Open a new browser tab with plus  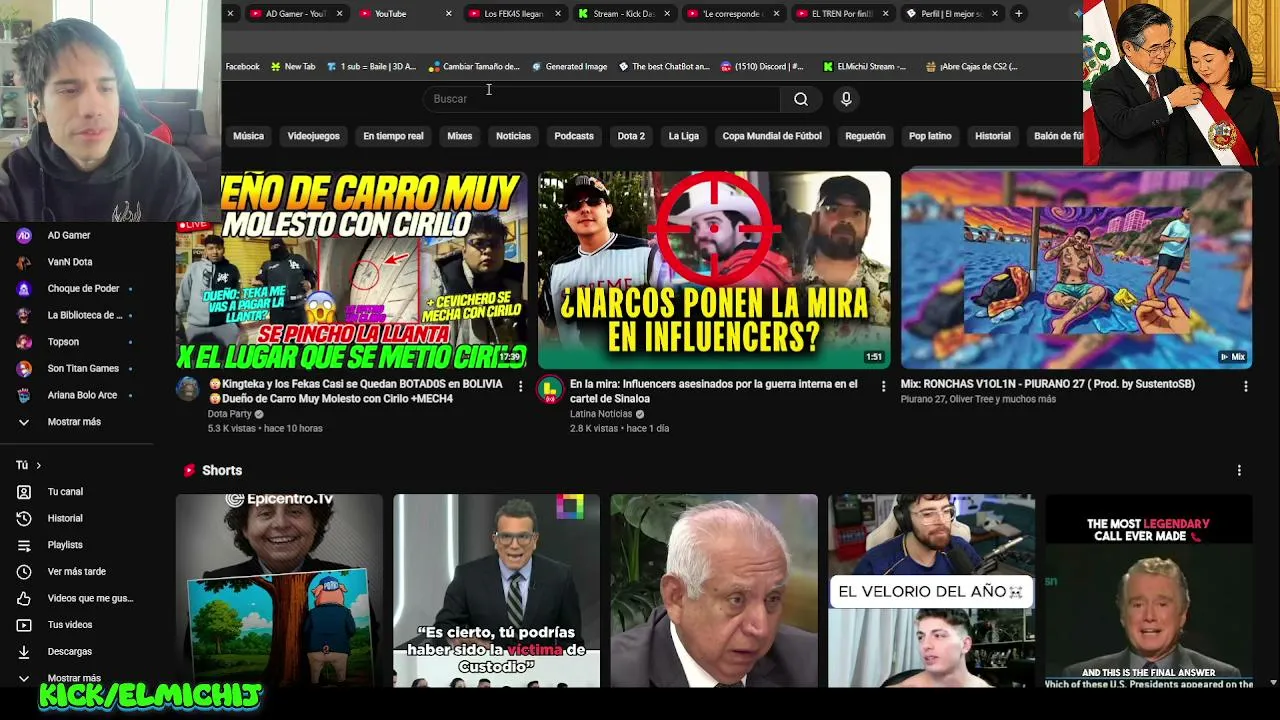(x=1018, y=14)
